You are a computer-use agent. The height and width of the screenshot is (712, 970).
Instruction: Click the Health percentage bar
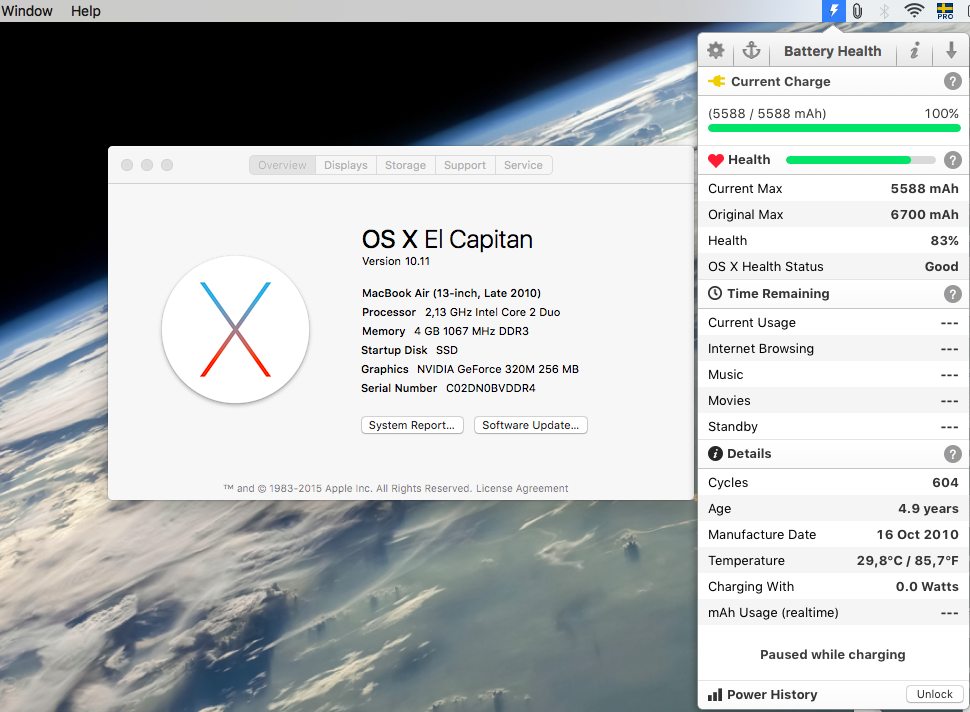(861, 160)
